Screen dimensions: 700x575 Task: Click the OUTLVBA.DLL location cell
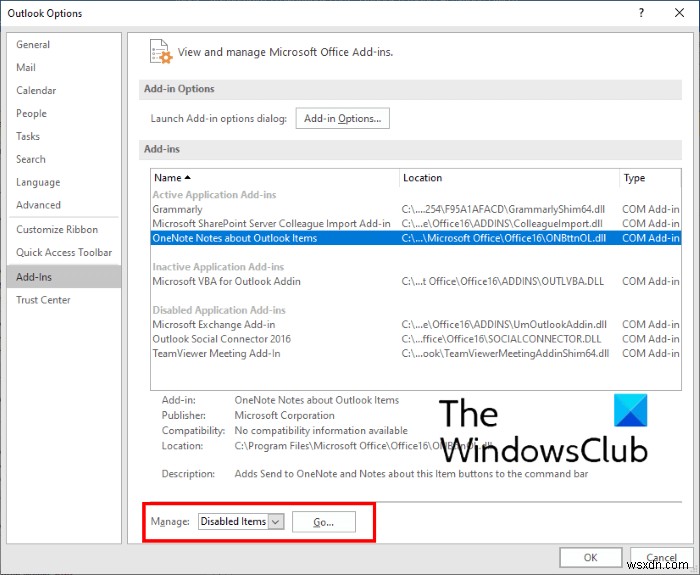pos(503,281)
